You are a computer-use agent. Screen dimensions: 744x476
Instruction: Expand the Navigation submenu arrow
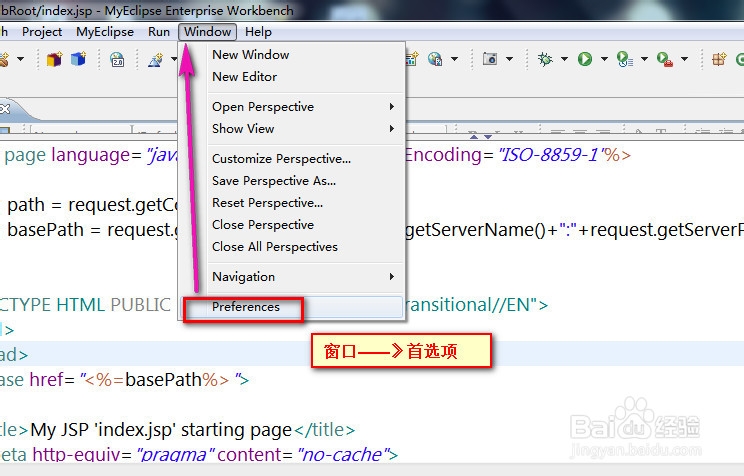point(392,276)
